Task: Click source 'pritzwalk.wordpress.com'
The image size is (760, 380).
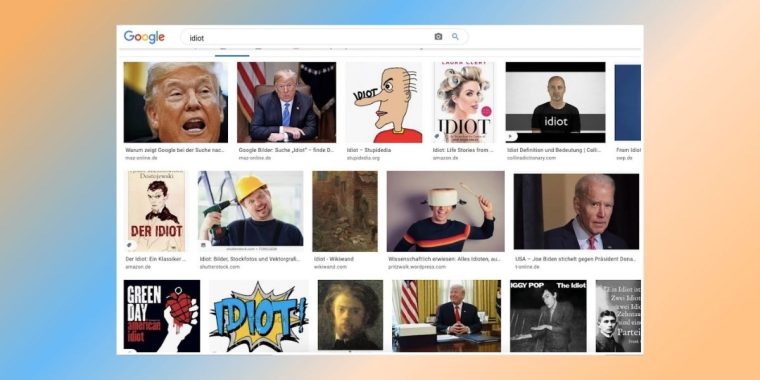Action: pos(417,267)
